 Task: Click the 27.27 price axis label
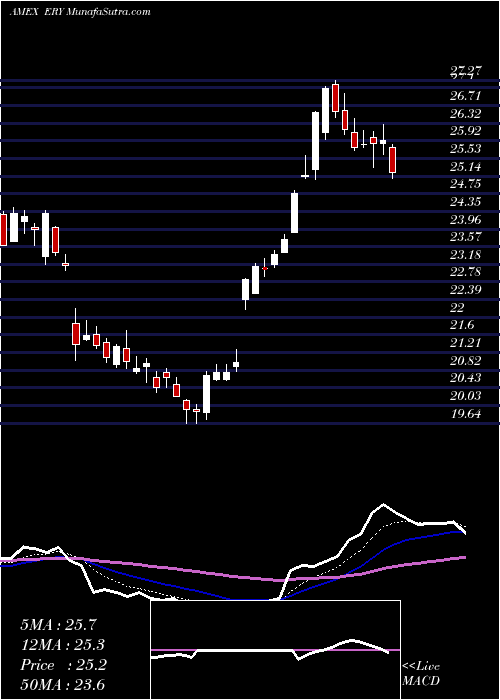465,70
